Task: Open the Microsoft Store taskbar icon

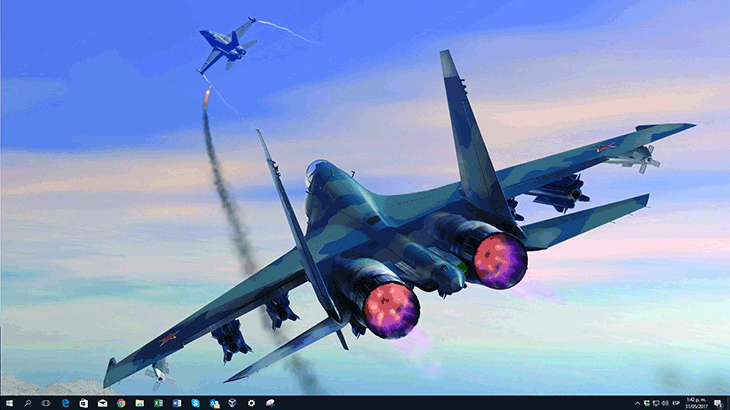Action: pos(84,403)
